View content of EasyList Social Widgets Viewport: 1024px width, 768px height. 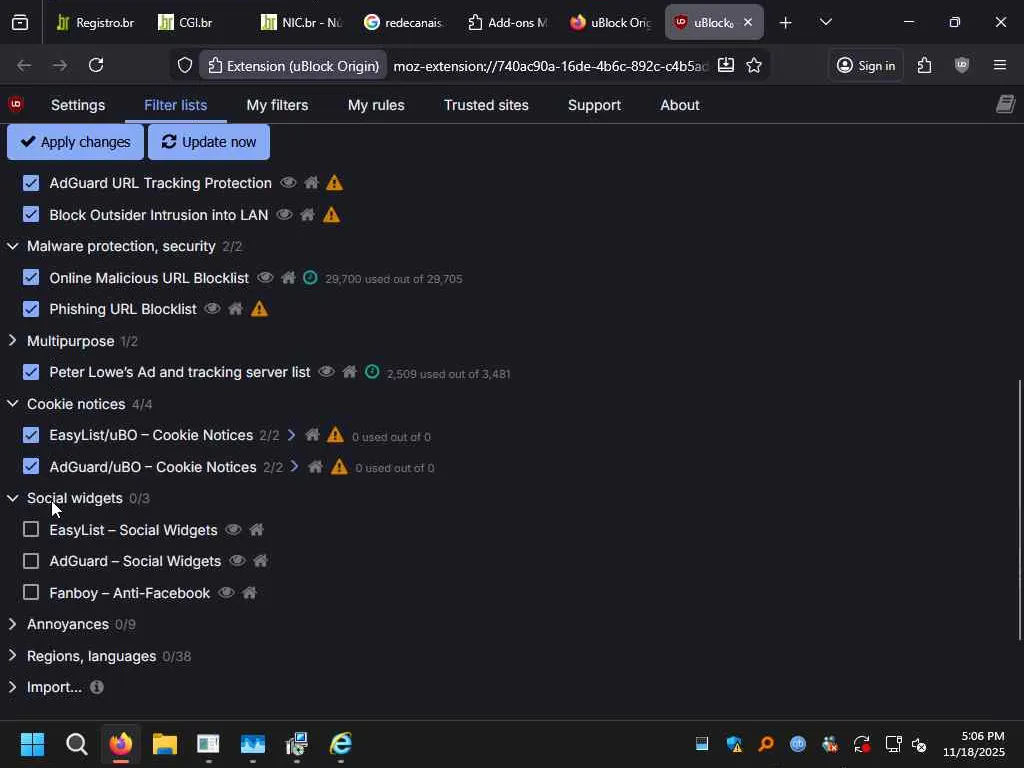pos(233,530)
